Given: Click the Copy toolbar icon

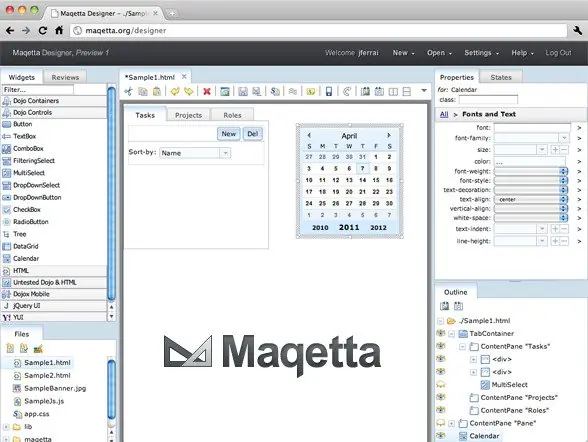Looking at the screenshot, I should 142,91.
